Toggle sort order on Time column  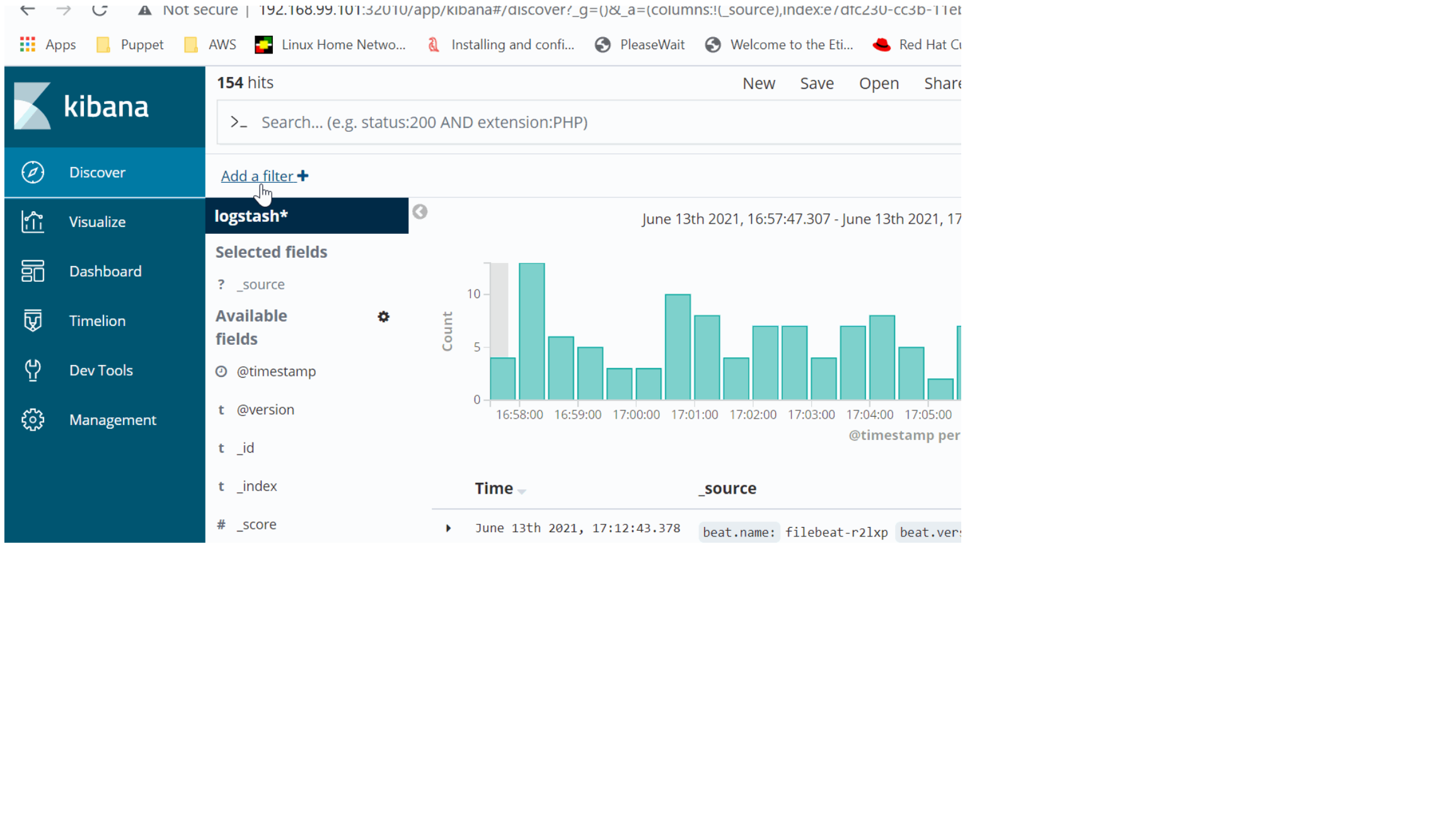pos(521,490)
